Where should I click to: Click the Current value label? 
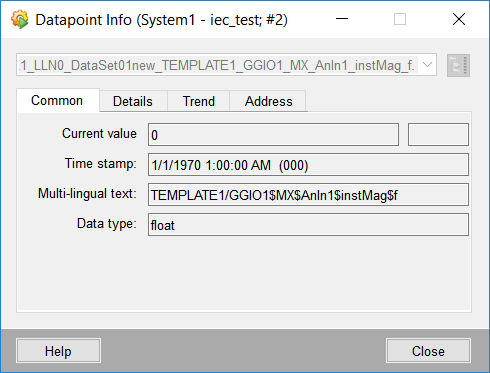[99, 133]
